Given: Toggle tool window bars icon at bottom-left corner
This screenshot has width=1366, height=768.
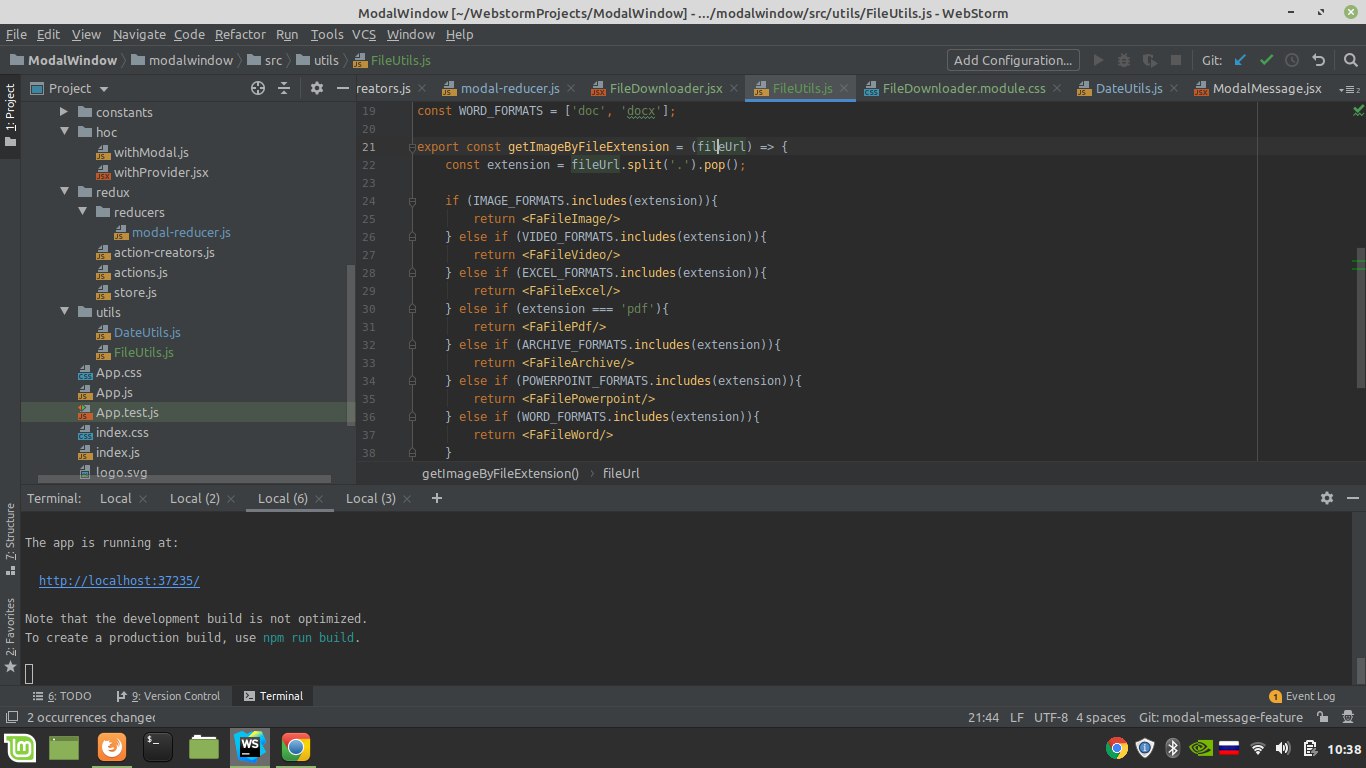Looking at the screenshot, I should pyautogui.click(x=10, y=717).
